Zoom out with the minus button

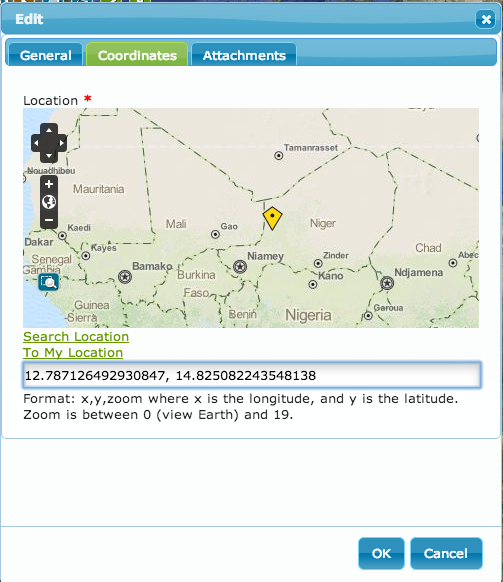[x=49, y=220]
